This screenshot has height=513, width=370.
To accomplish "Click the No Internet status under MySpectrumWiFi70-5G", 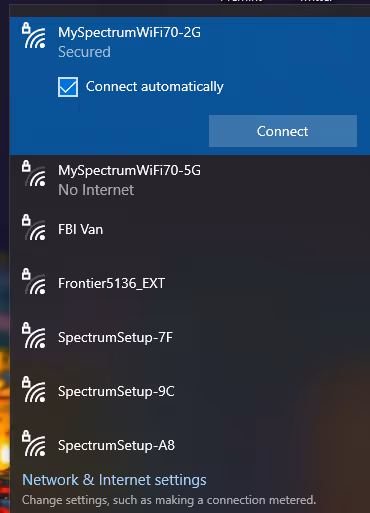I will 96,190.
